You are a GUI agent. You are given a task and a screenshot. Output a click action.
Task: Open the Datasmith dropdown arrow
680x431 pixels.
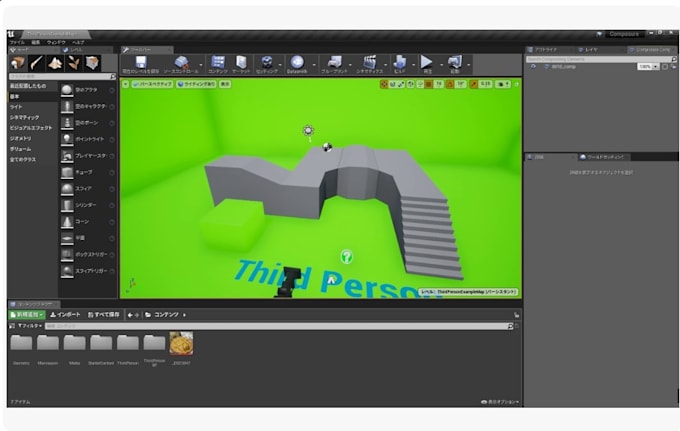(314, 65)
